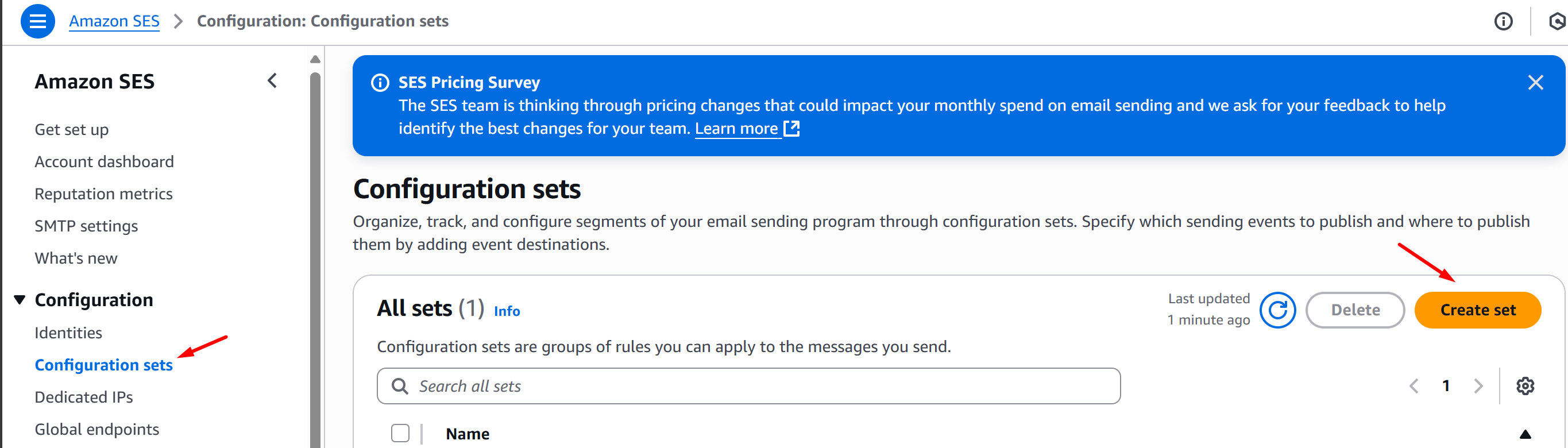Select Dedicated IPs in the sidebar
1568x448 pixels.
click(83, 397)
